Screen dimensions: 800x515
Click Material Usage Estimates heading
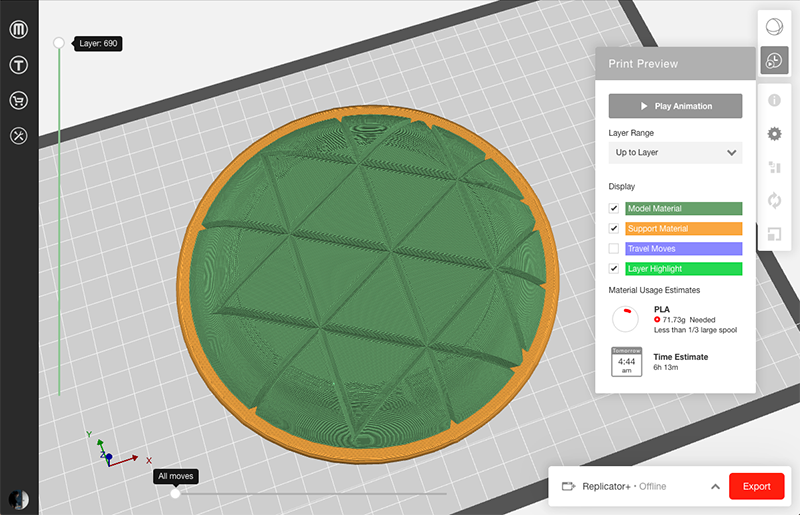[654, 290]
